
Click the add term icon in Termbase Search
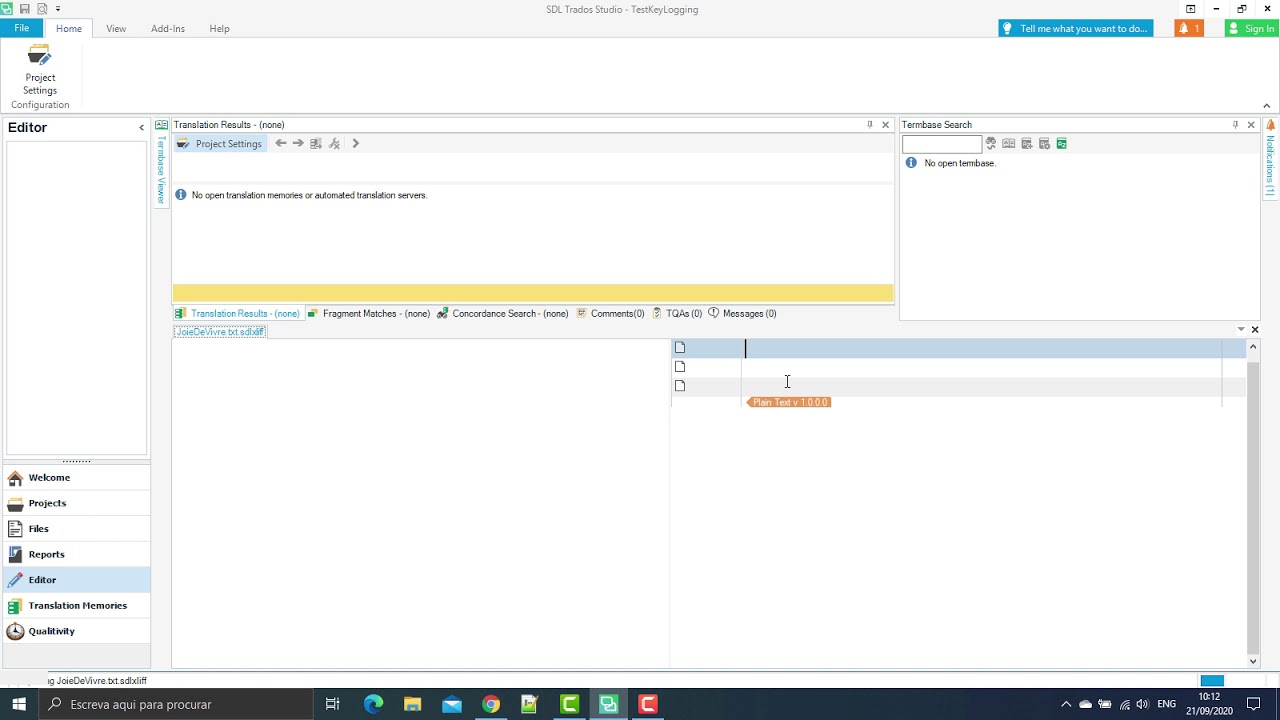(1027, 143)
